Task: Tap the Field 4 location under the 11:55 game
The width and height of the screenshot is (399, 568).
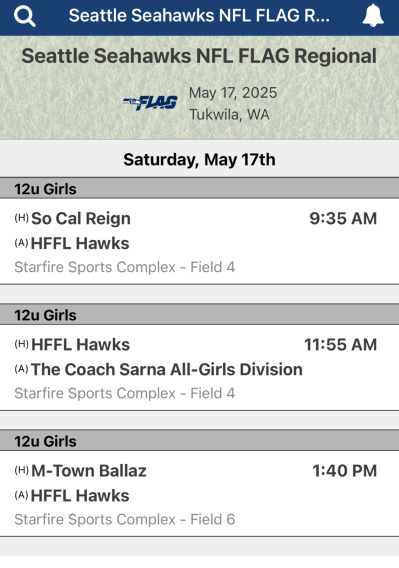Action: point(125,393)
